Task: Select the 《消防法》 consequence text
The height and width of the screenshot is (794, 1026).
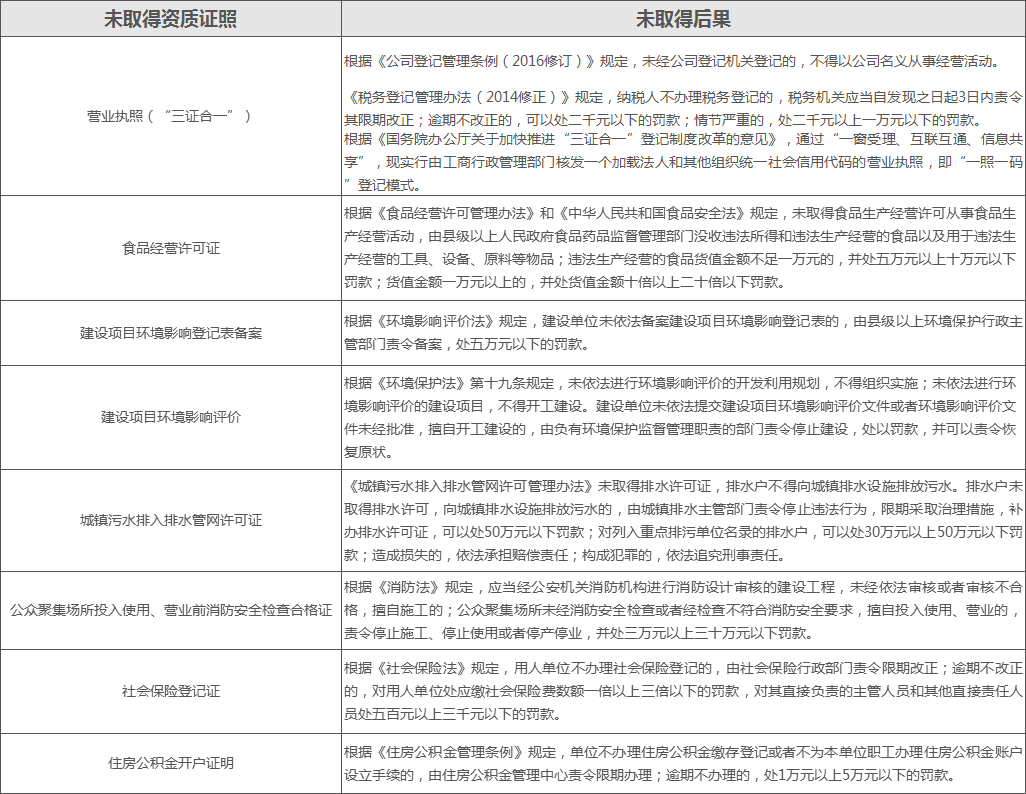Action: coord(683,610)
